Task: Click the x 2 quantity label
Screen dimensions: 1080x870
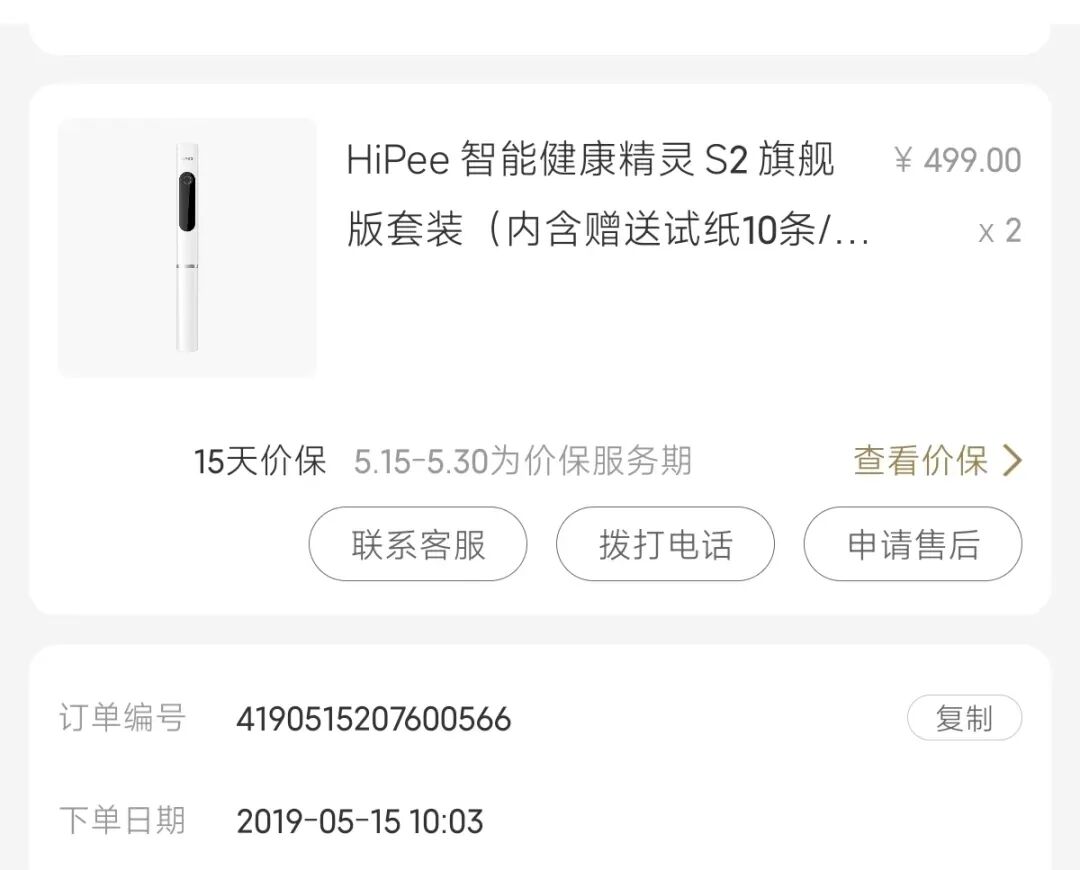Action: [x=999, y=231]
